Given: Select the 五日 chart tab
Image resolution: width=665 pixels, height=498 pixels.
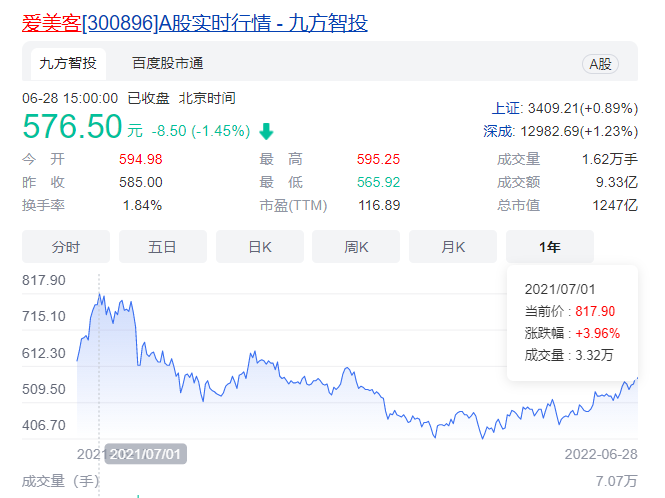Looking at the screenshot, I should click(x=162, y=246).
